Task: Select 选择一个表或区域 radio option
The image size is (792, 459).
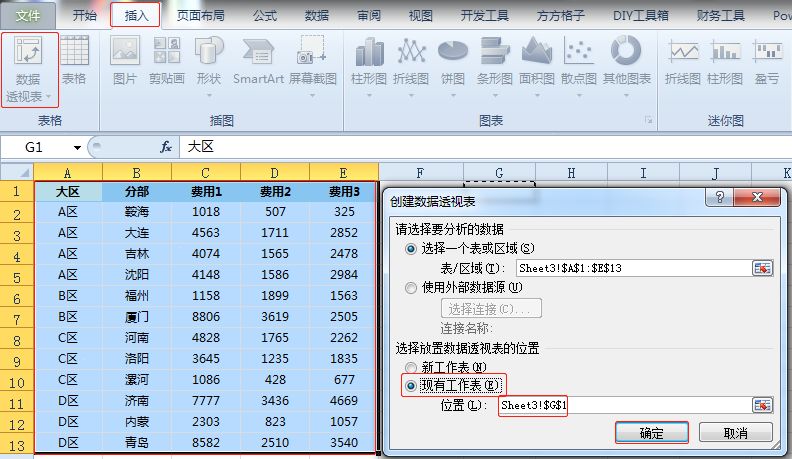Action: tap(411, 248)
